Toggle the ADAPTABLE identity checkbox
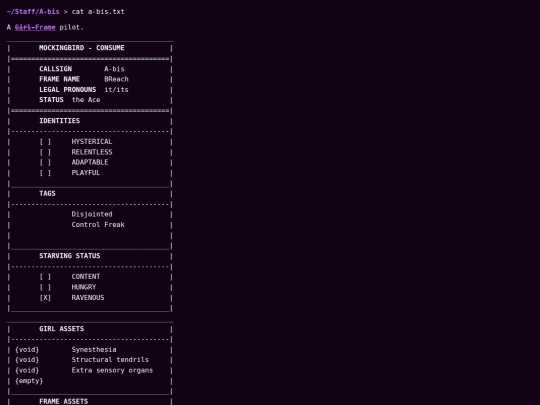 click(x=45, y=162)
